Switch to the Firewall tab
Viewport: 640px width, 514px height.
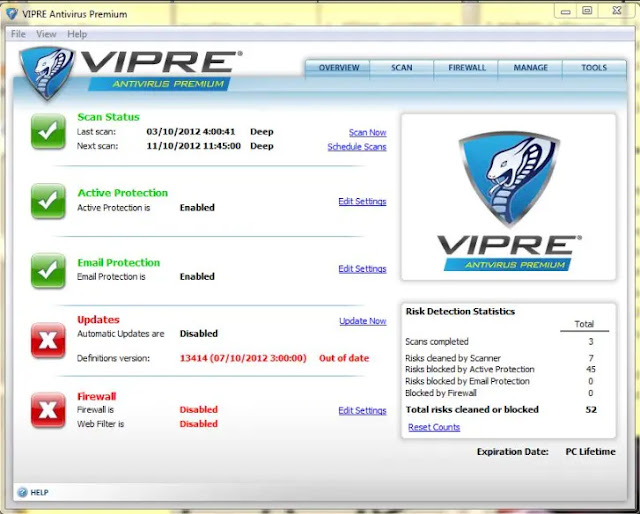pyautogui.click(x=467, y=68)
